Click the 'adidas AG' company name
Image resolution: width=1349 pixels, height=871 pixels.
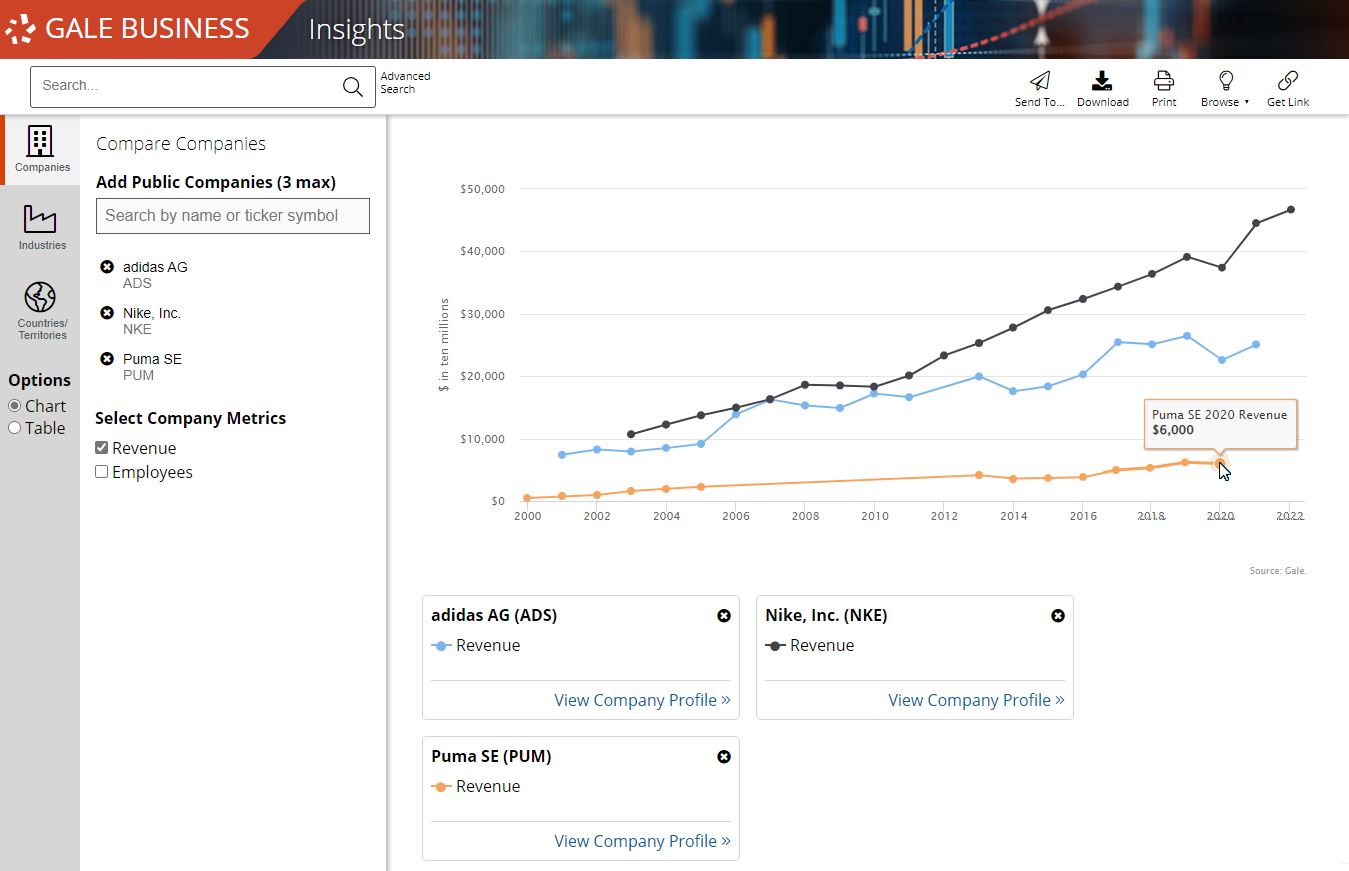(x=155, y=267)
